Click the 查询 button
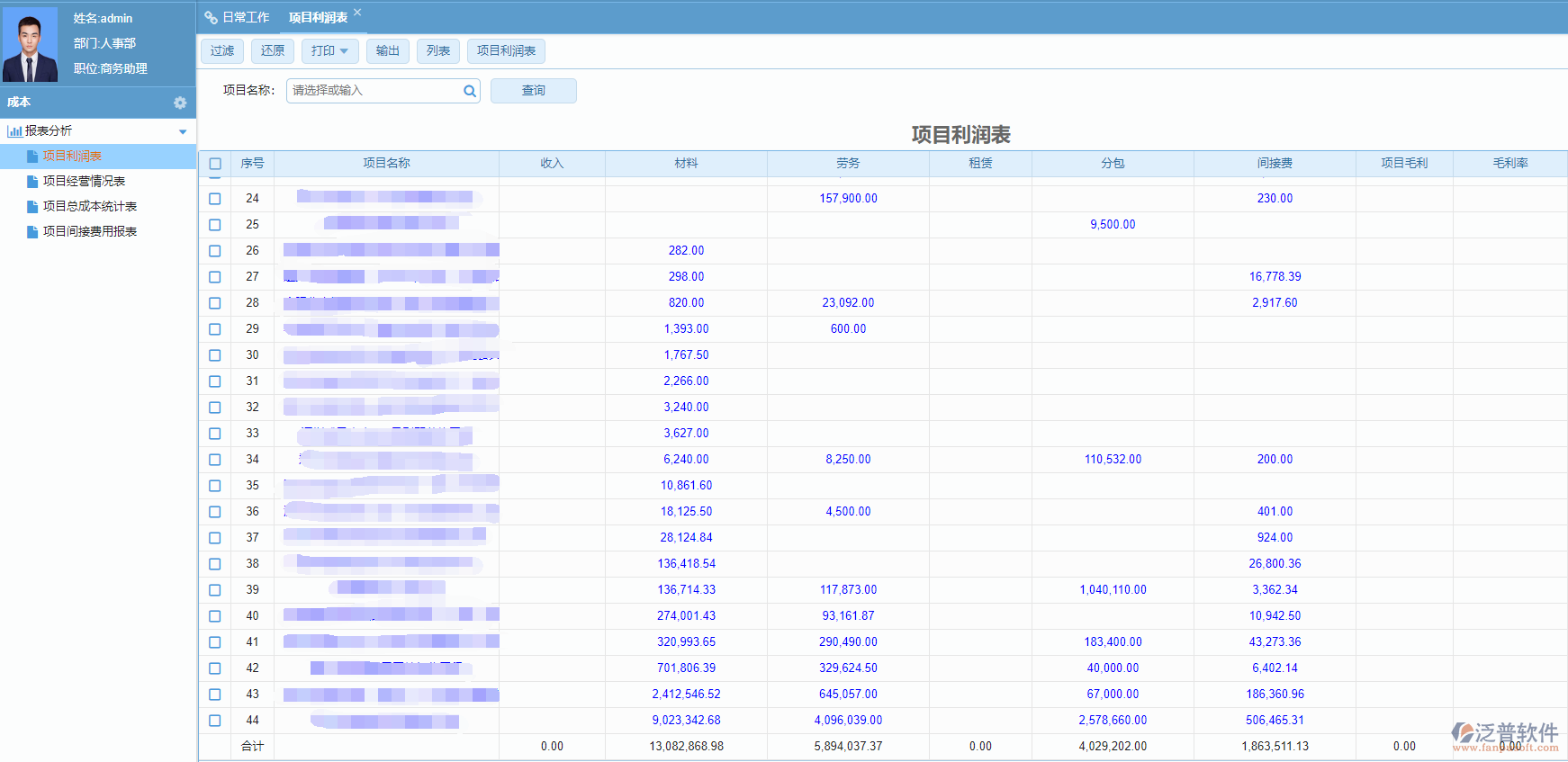 (533, 91)
